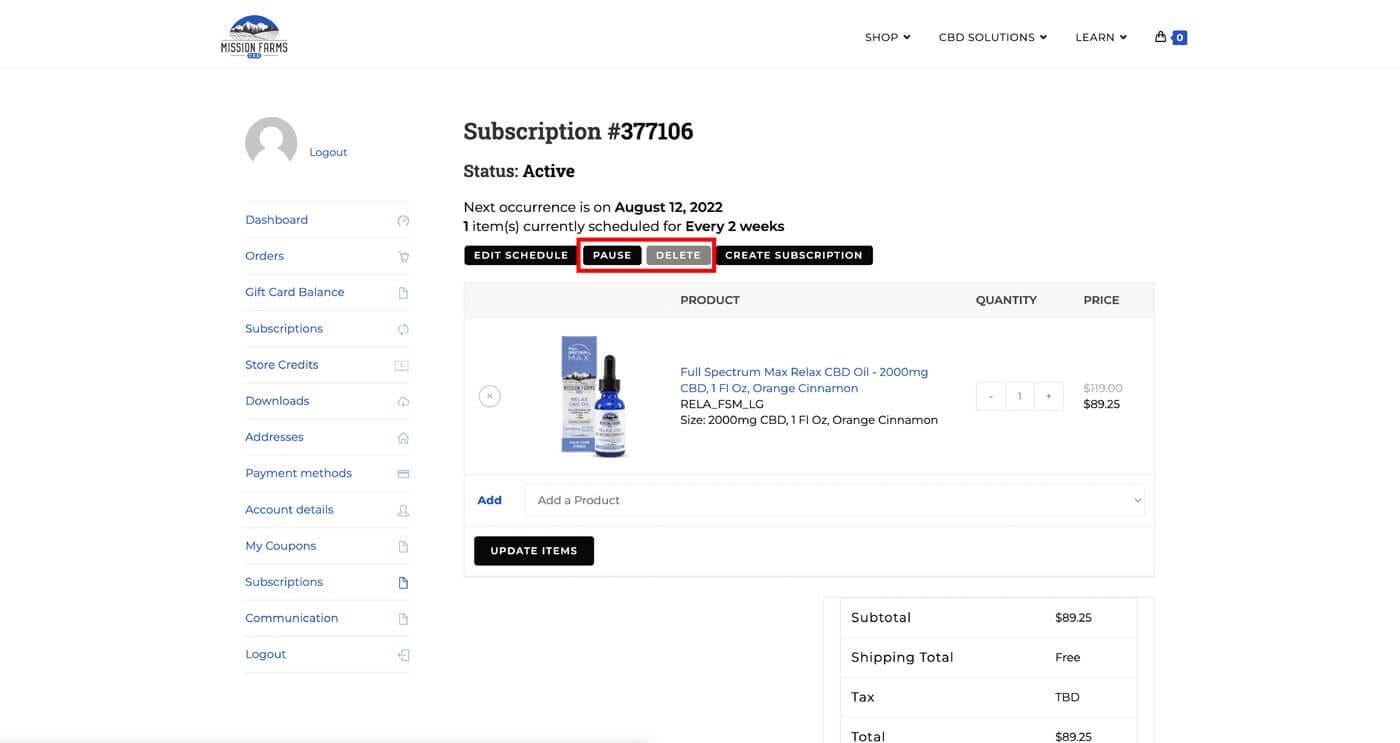Viewport: 1400px width, 743px height.
Task: Click the Addresses home icon in sidebar
Action: (x=403, y=438)
